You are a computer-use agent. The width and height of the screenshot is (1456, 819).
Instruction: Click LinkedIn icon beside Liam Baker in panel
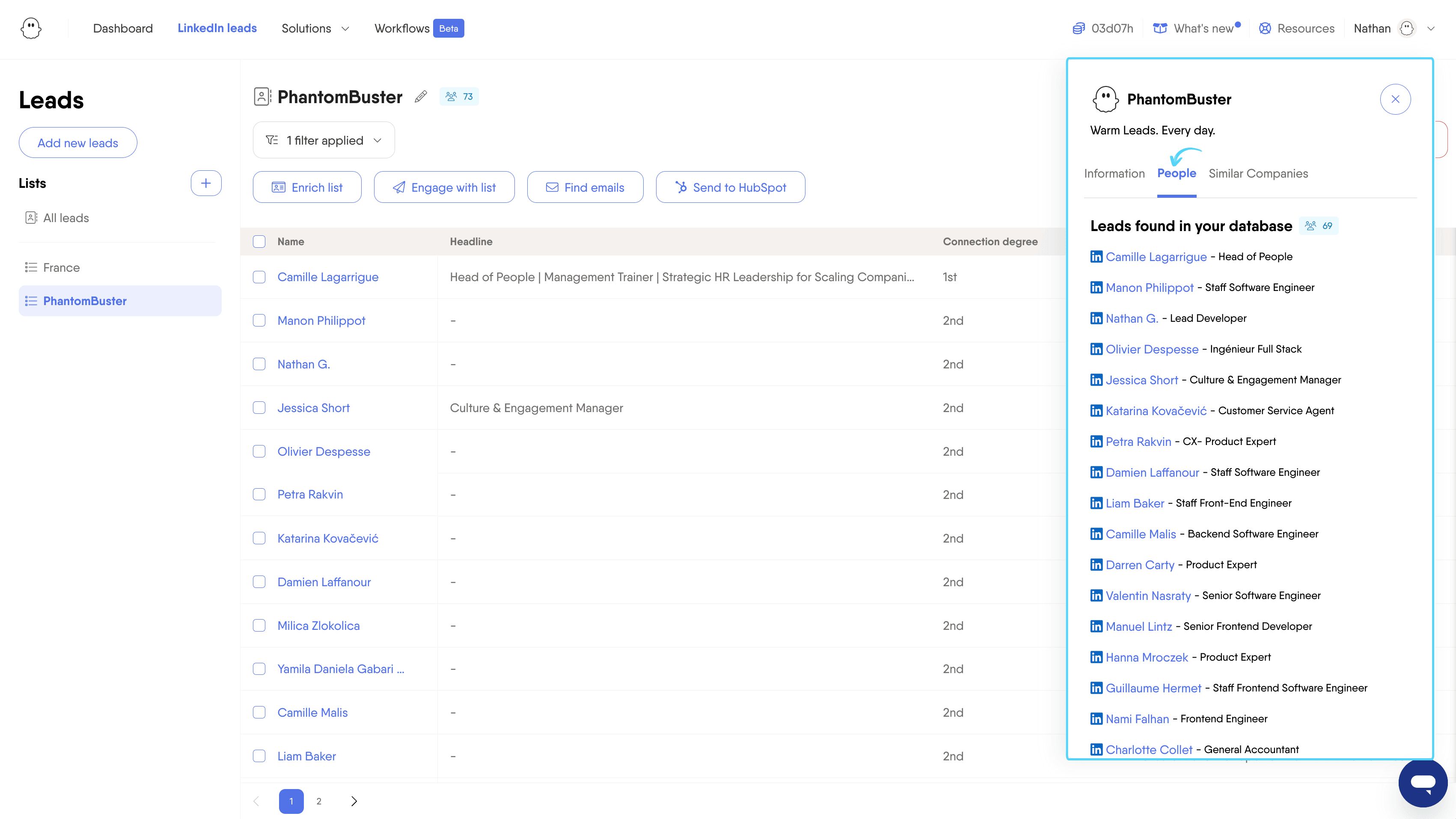[x=1096, y=503]
